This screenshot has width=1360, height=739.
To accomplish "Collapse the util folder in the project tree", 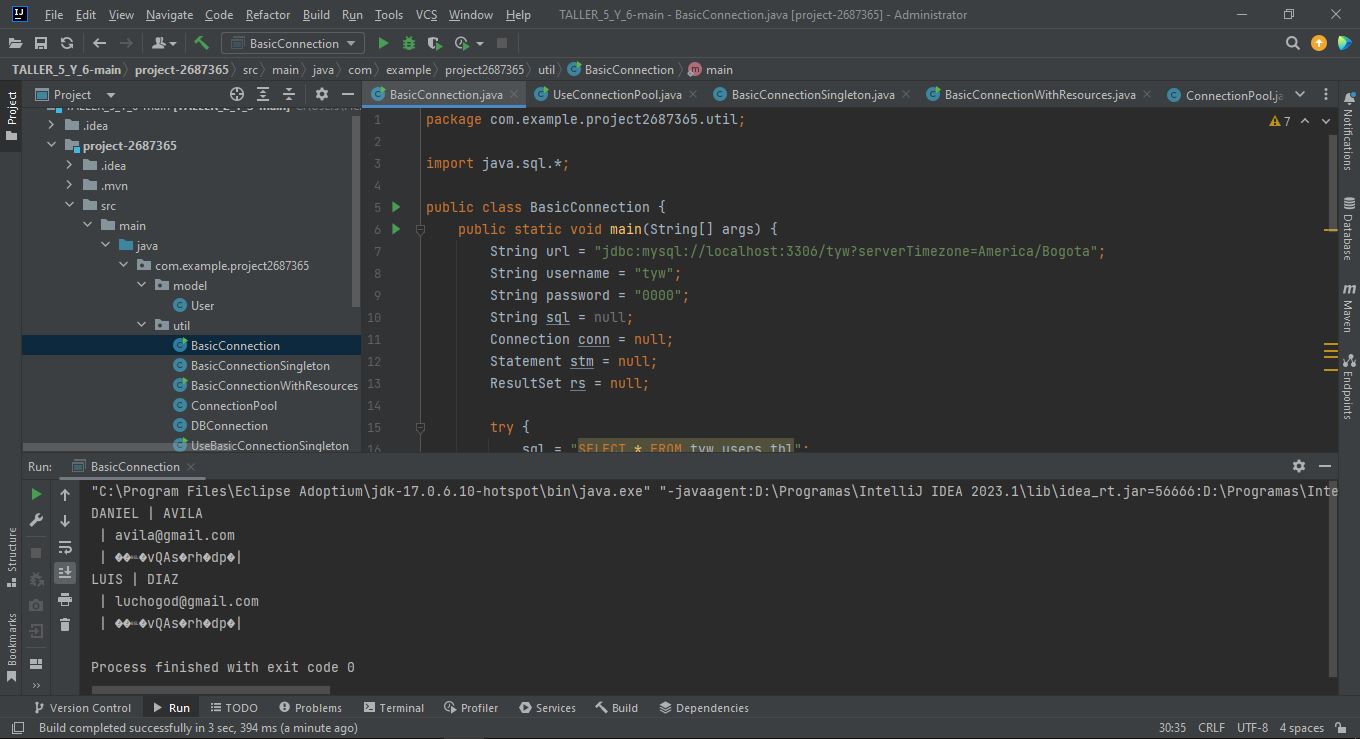I will click(143, 325).
